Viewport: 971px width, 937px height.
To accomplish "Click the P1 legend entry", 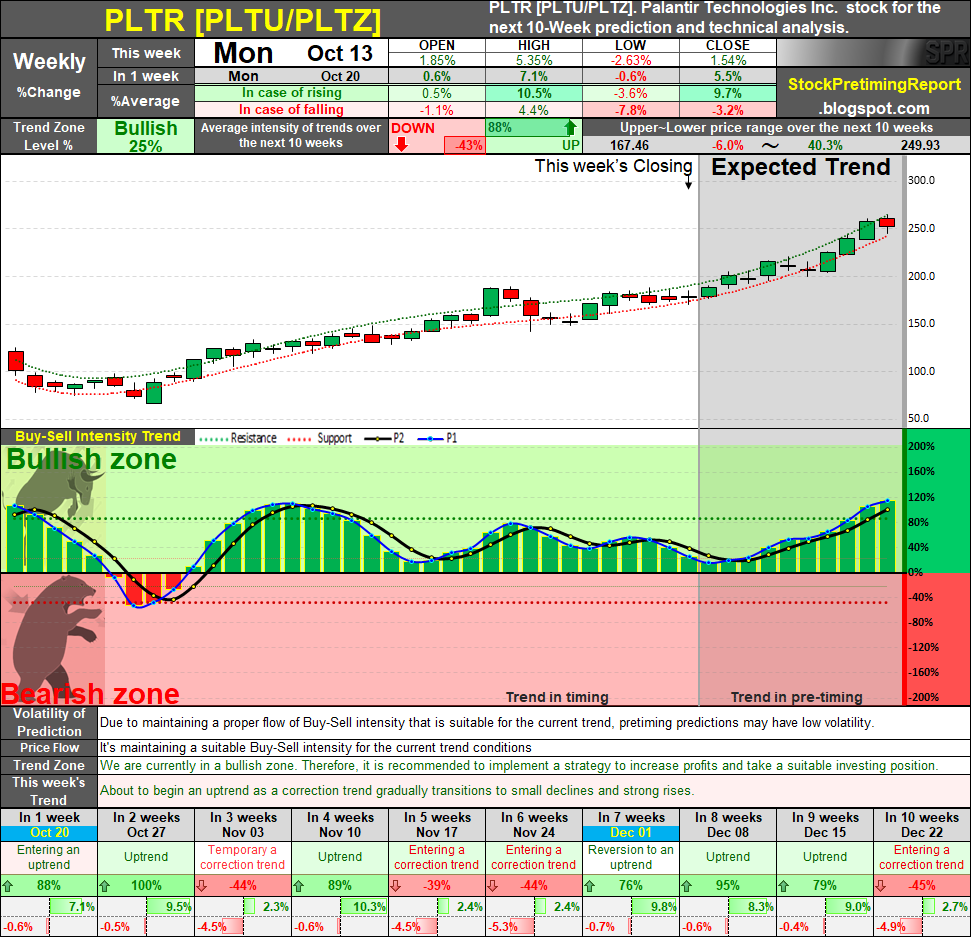I will click(438, 438).
